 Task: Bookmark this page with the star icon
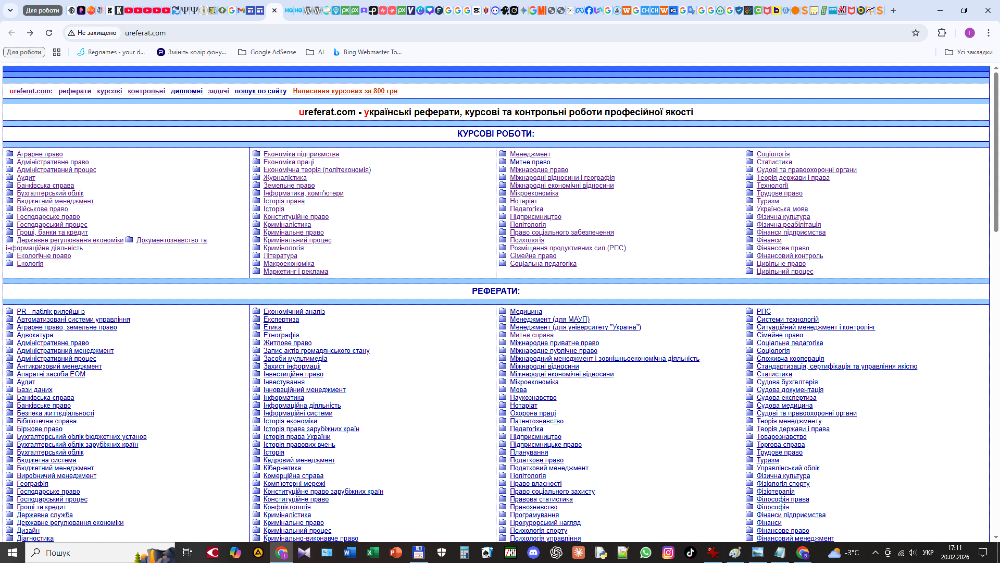tap(915, 33)
